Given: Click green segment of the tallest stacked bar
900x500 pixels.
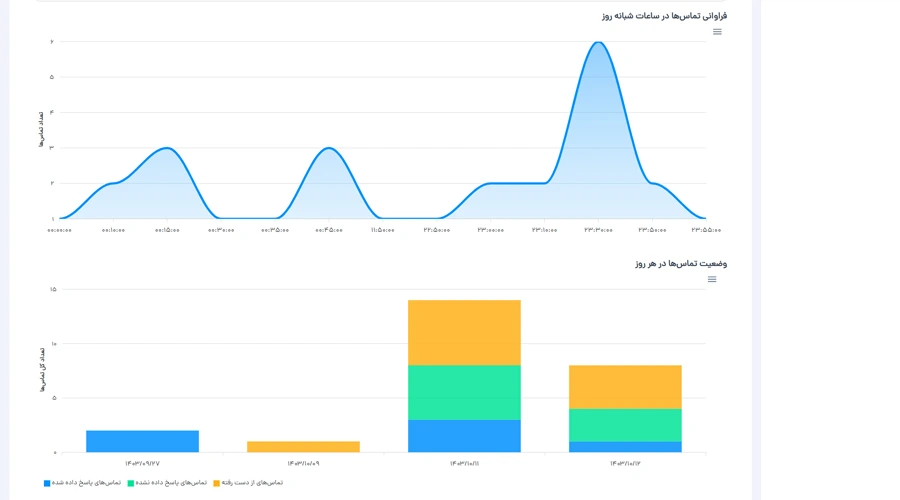Looking at the screenshot, I should click(464, 392).
